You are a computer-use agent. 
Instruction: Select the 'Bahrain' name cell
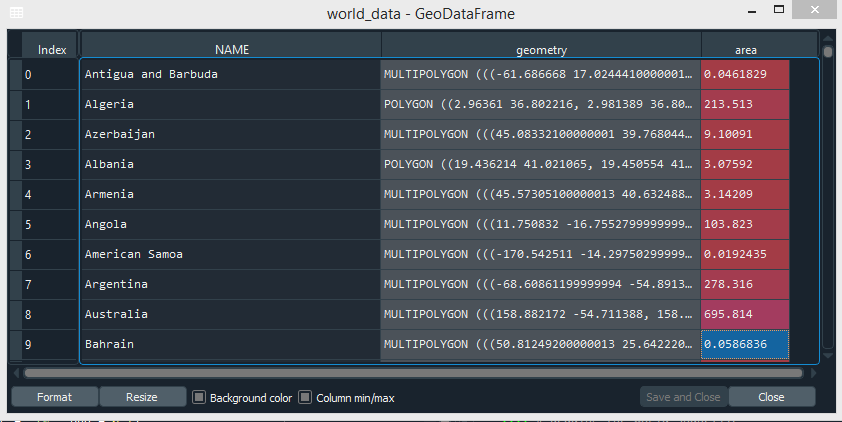click(230, 345)
